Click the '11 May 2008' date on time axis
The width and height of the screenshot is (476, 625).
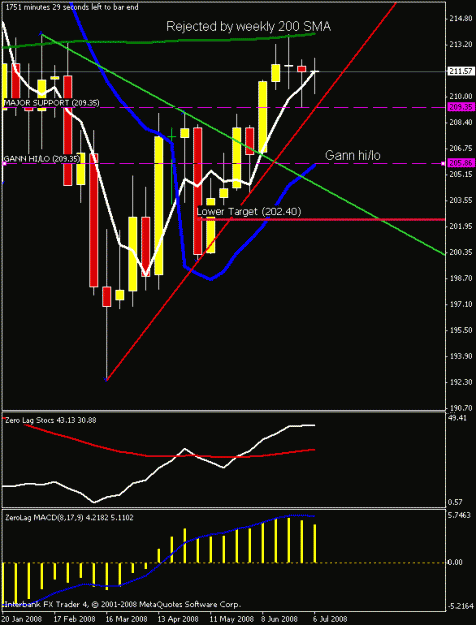click(x=231, y=619)
